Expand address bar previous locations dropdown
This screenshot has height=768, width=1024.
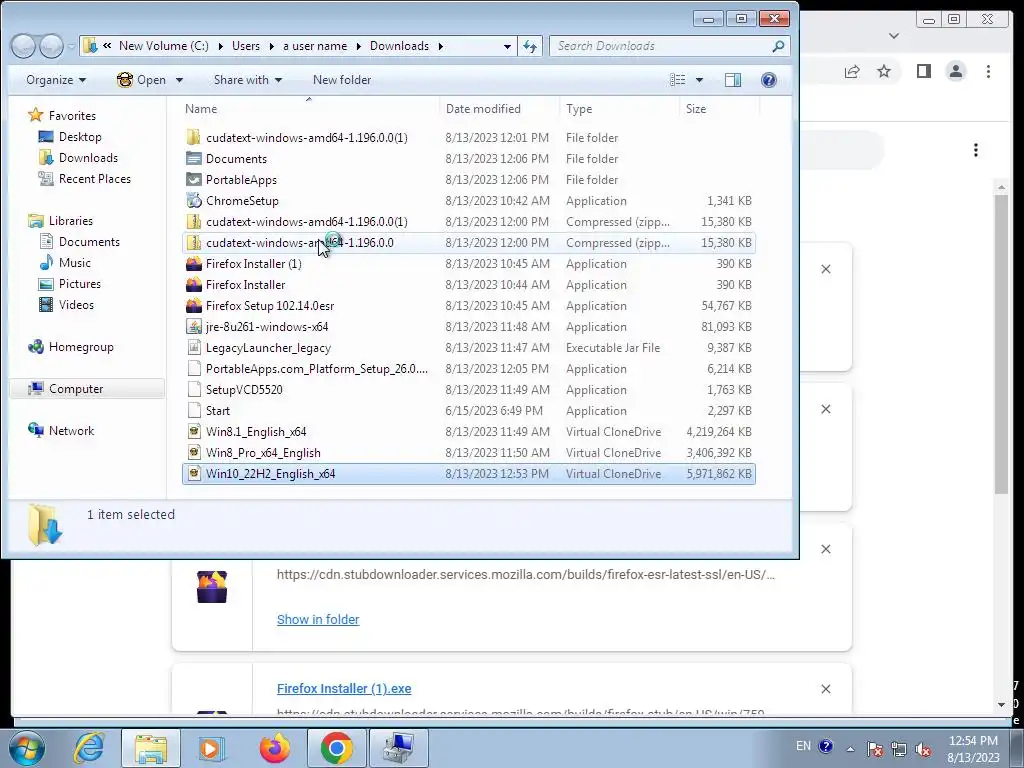click(x=507, y=46)
